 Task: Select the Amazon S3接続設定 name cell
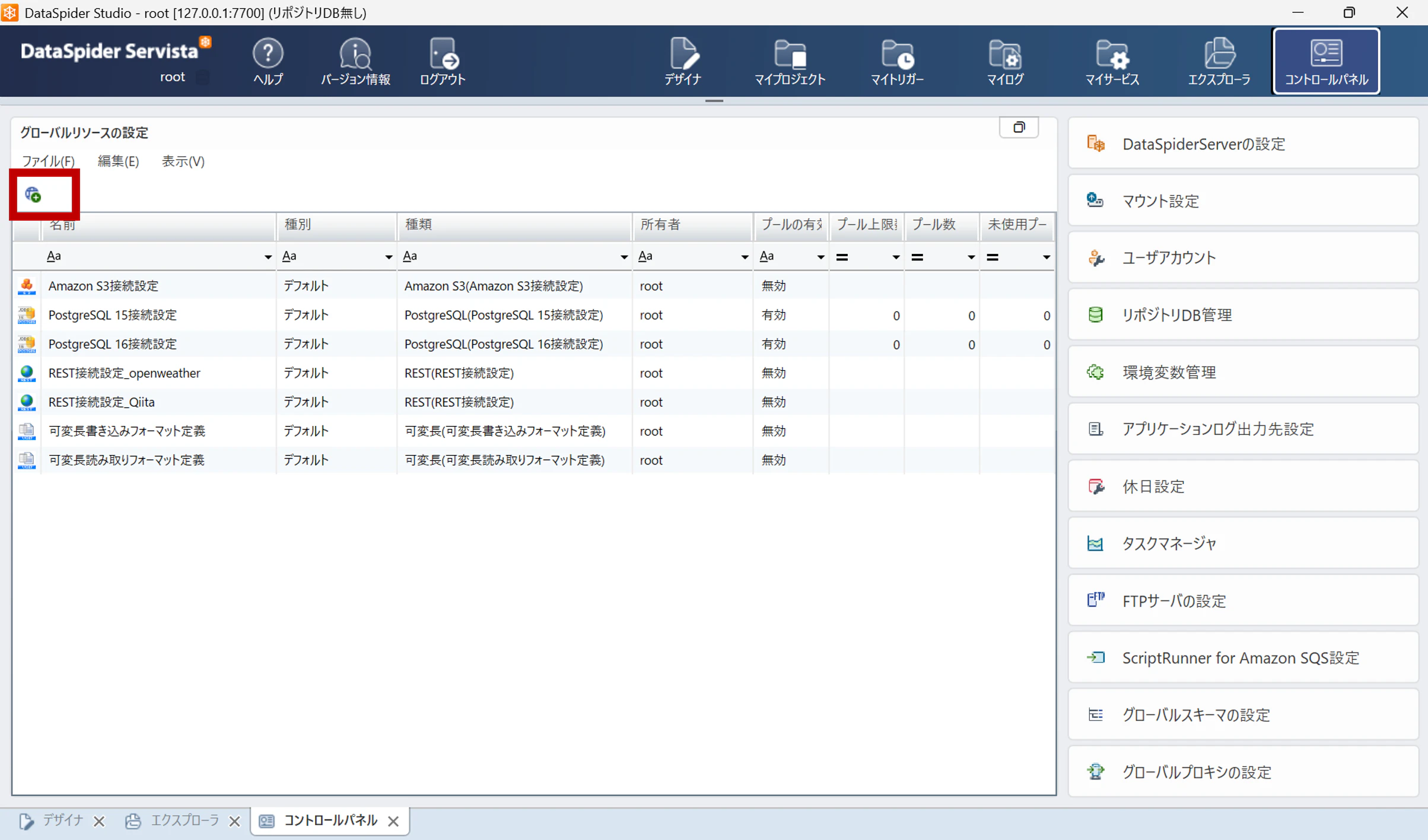pyautogui.click(x=158, y=286)
